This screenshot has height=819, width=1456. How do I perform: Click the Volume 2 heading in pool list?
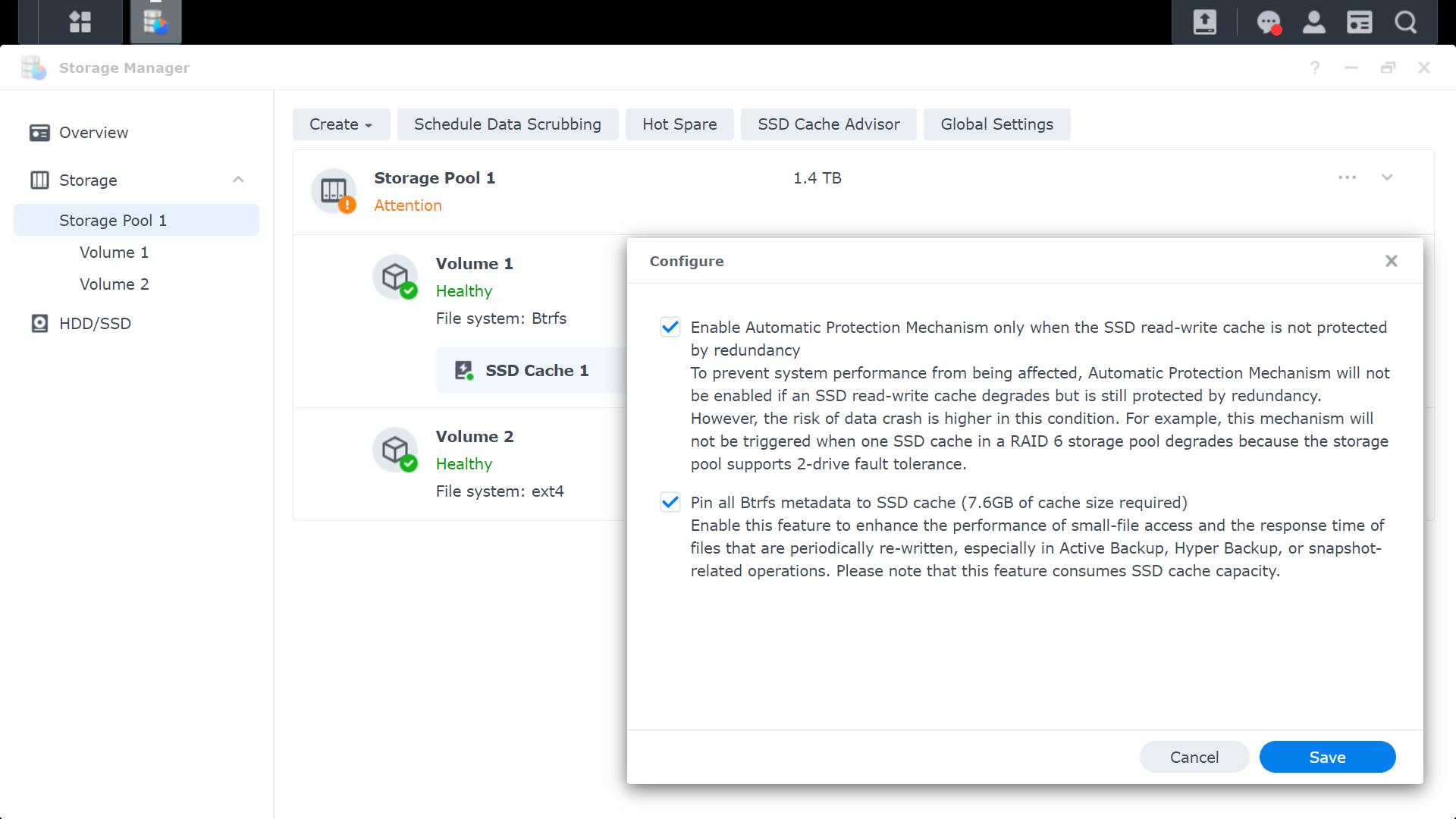475,437
